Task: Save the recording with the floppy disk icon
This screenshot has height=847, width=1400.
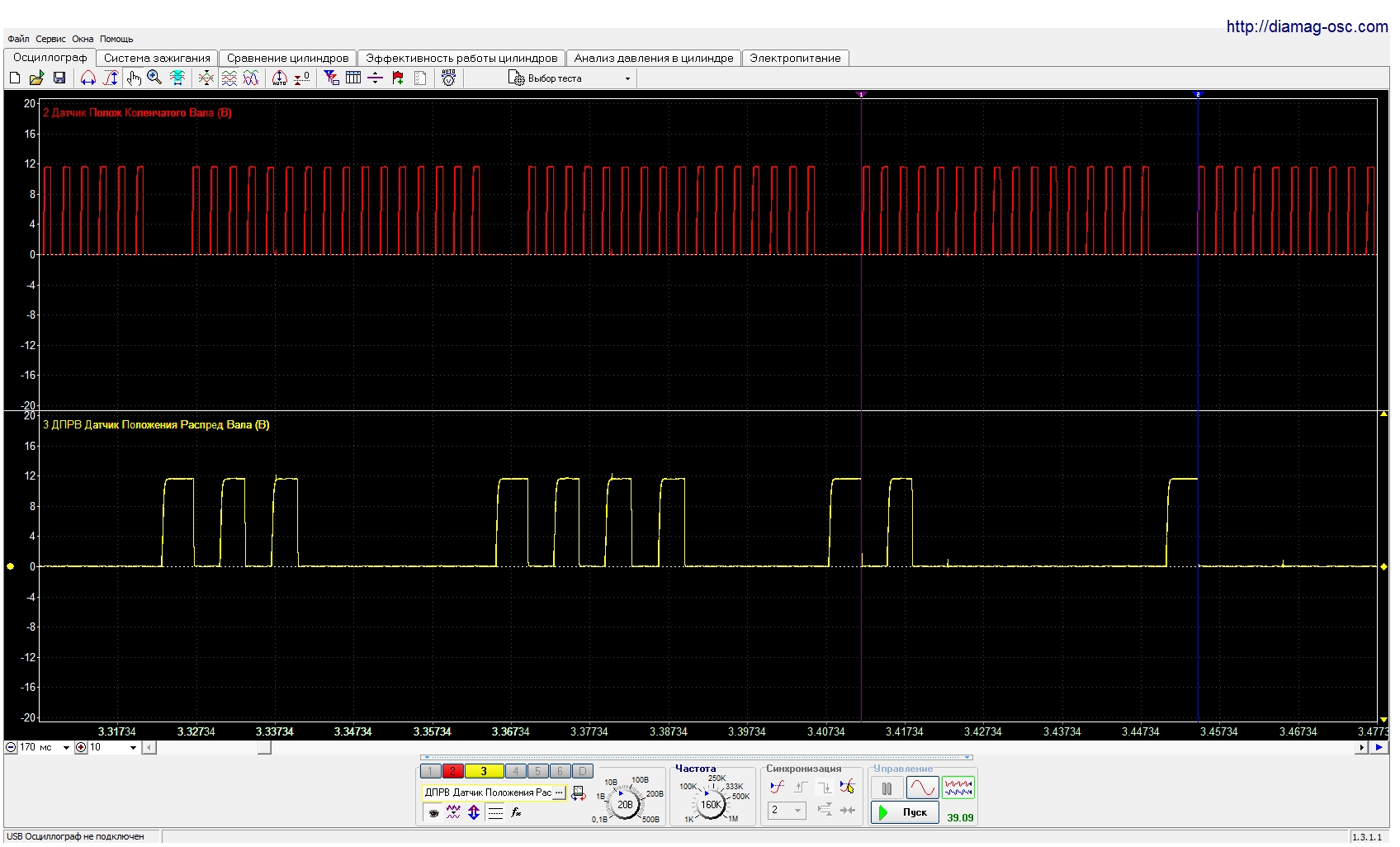Action: [59, 78]
